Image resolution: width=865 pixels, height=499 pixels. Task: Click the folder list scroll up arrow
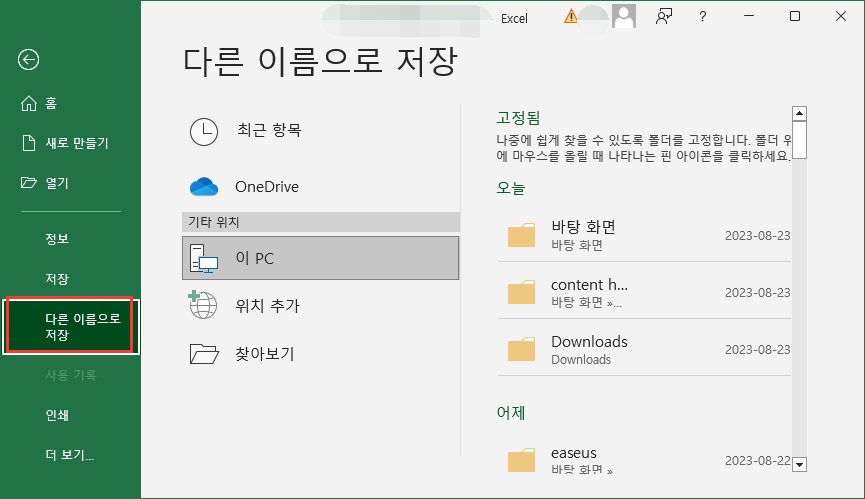[x=799, y=114]
